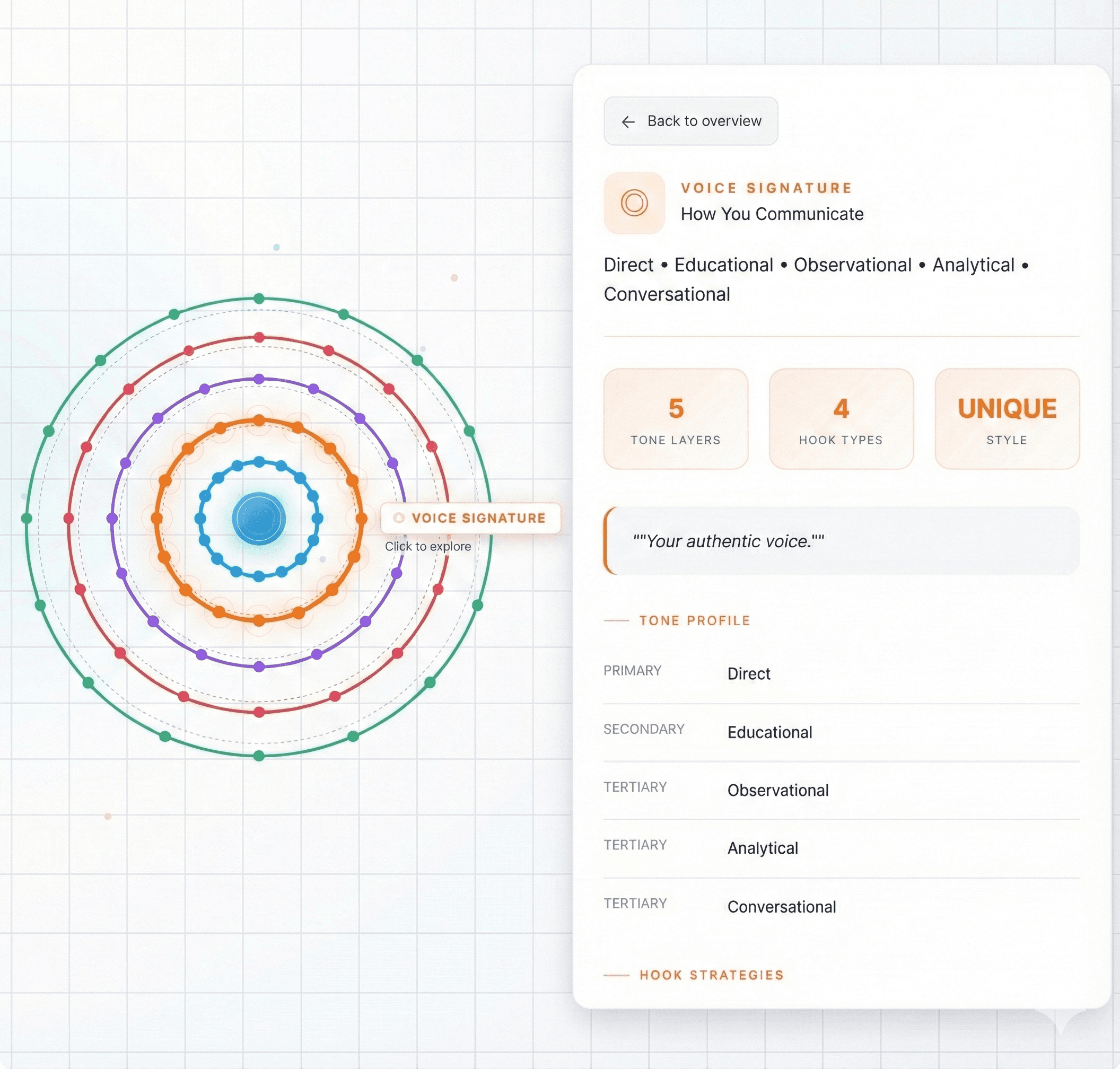Select the Unique Style stat card
This screenshot has width=1120, height=1069.
(x=1007, y=419)
